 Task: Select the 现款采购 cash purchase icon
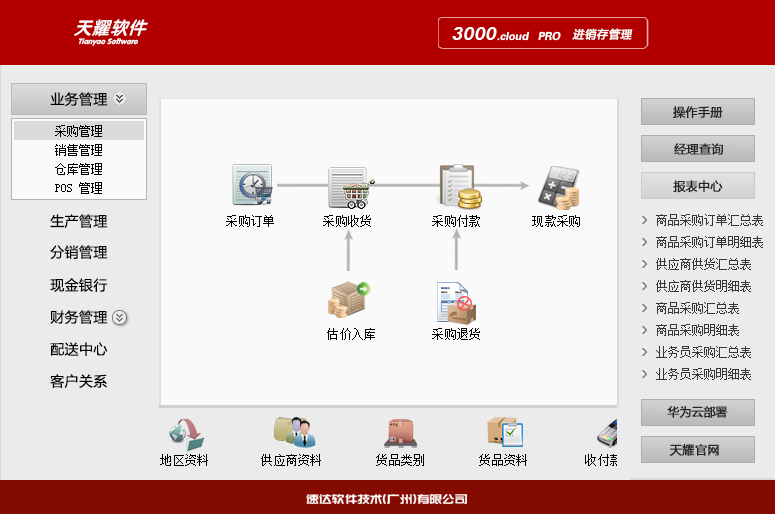(556, 186)
